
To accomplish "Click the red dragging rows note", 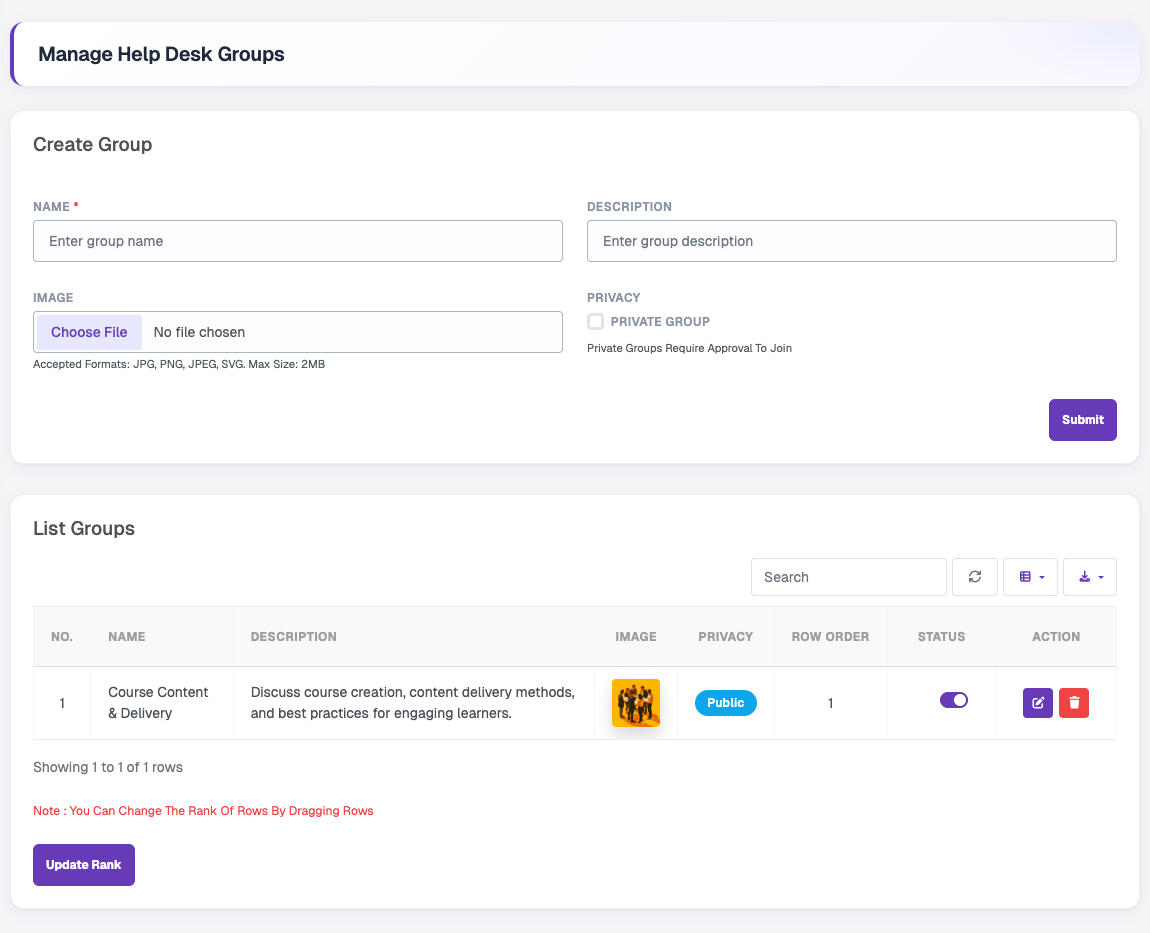I will pyautogui.click(x=203, y=811).
